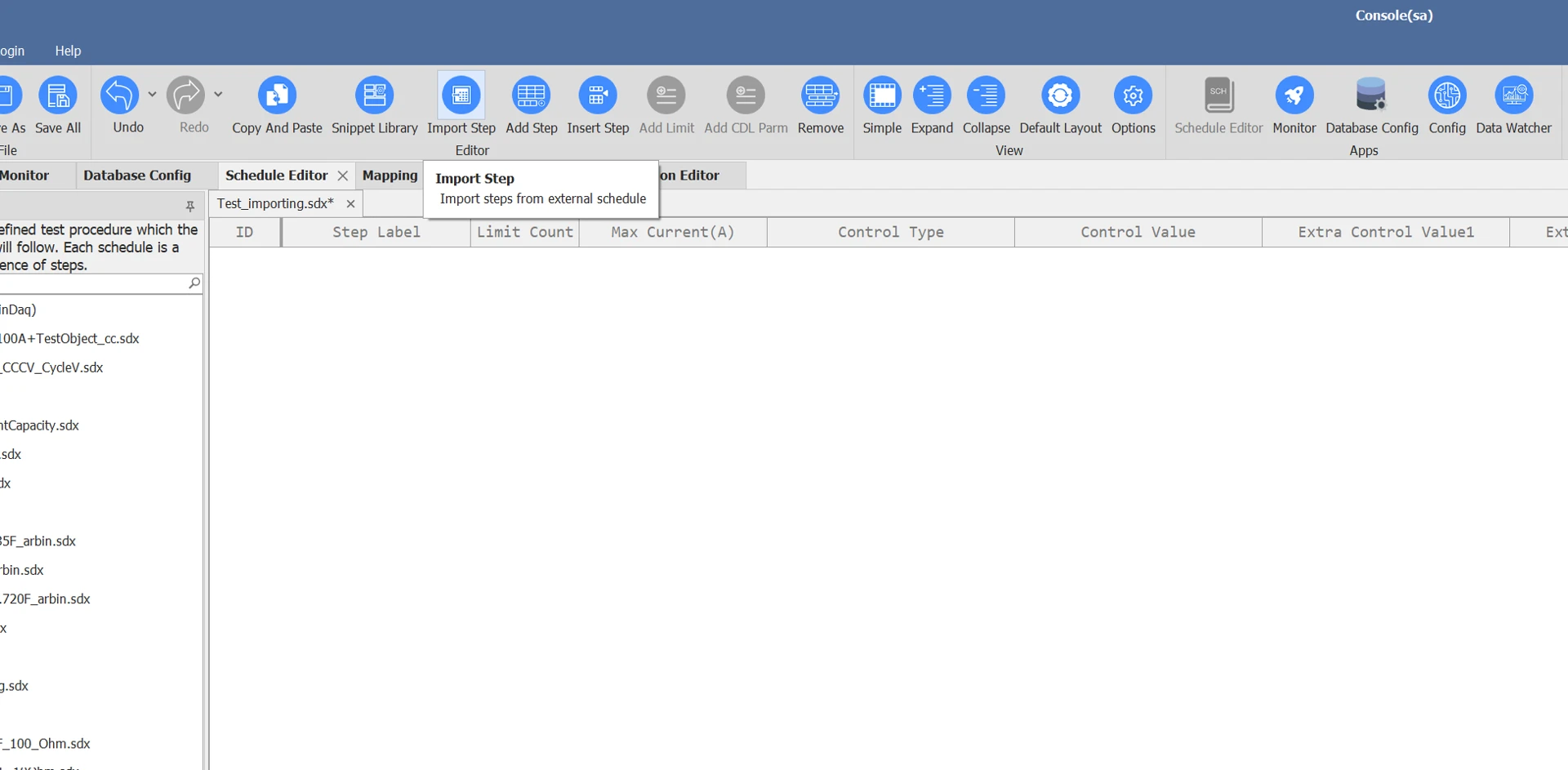Open the Options gear icon
The height and width of the screenshot is (770, 1568).
(1133, 96)
